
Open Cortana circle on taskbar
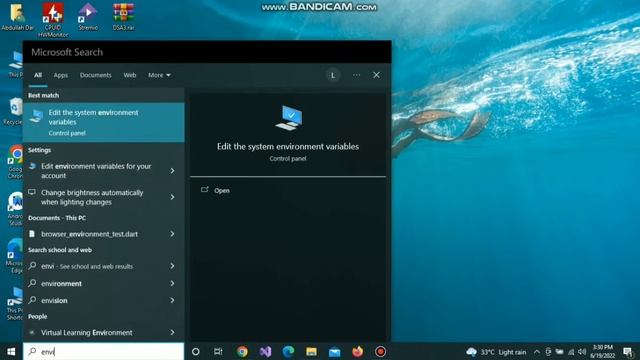[196, 351]
